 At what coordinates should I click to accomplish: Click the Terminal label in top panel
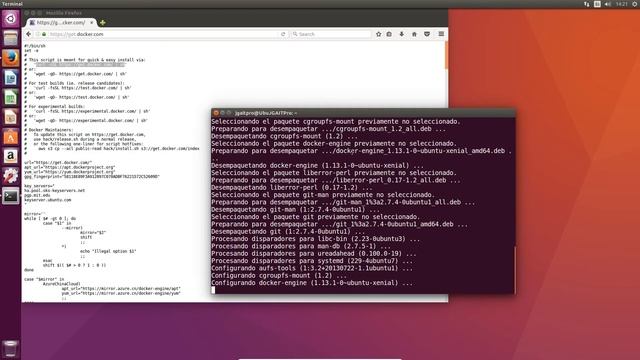coord(12,4)
